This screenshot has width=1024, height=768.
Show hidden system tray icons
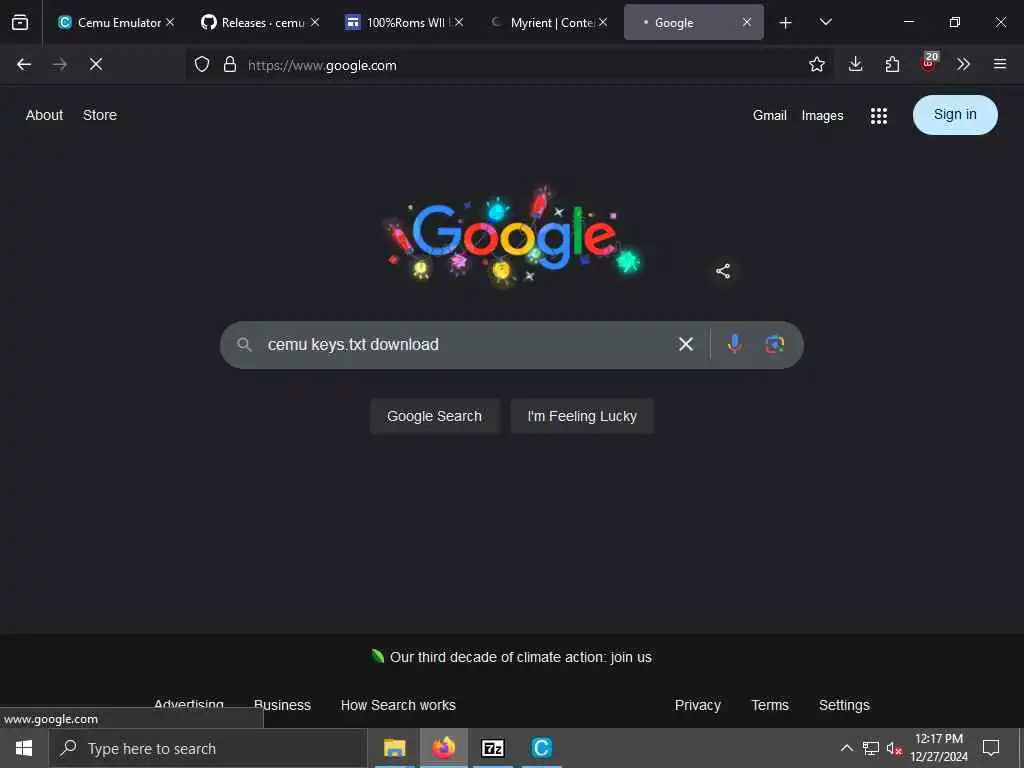pyautogui.click(x=846, y=748)
